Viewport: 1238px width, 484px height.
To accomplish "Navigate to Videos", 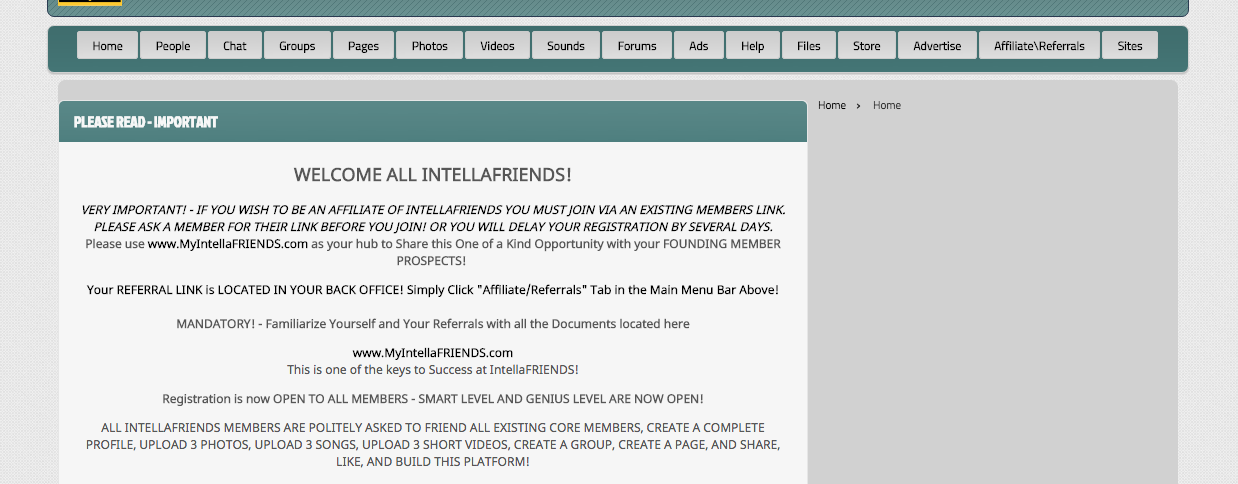I will (x=497, y=46).
